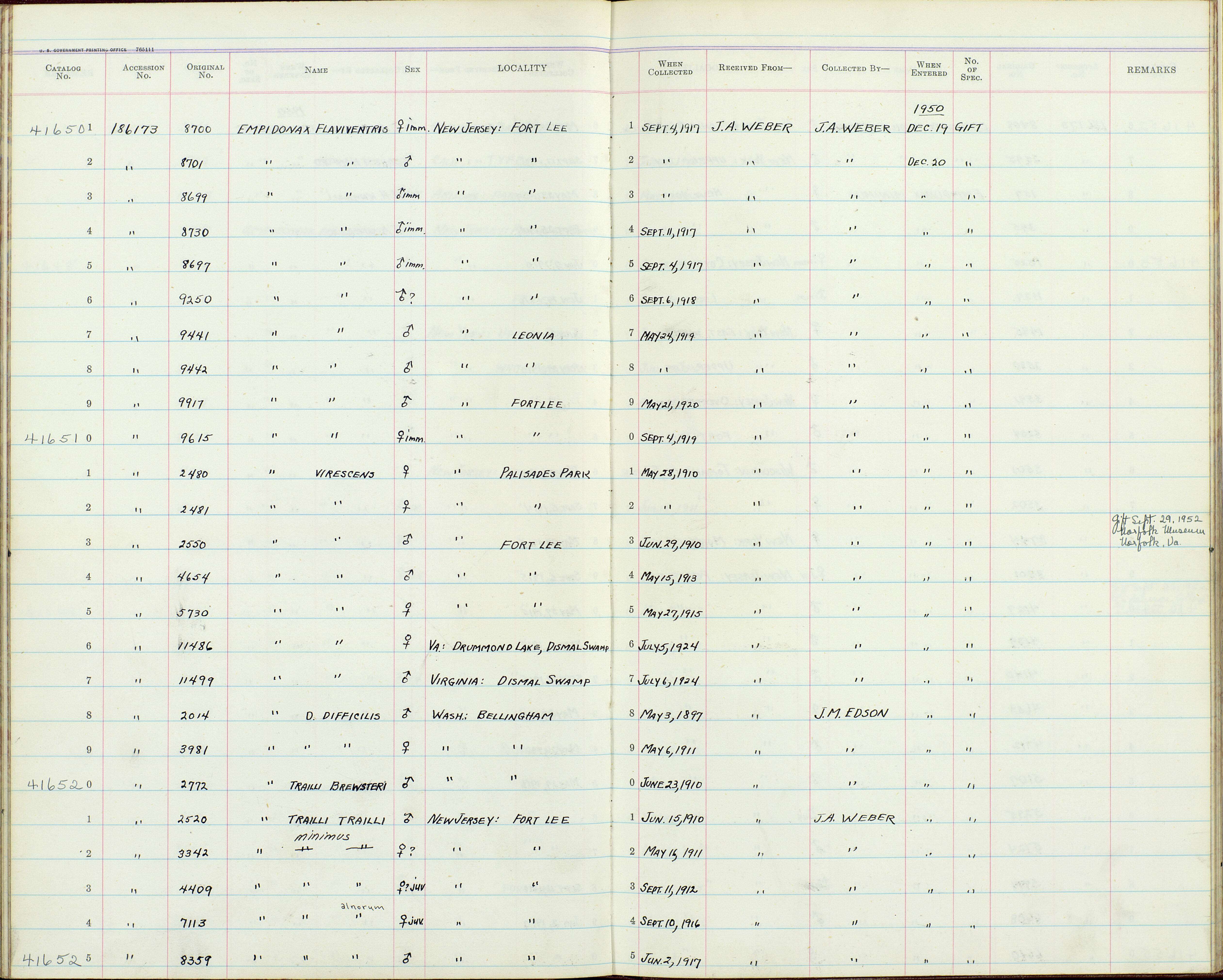Click the 'Catalog No.' column header

63,72
